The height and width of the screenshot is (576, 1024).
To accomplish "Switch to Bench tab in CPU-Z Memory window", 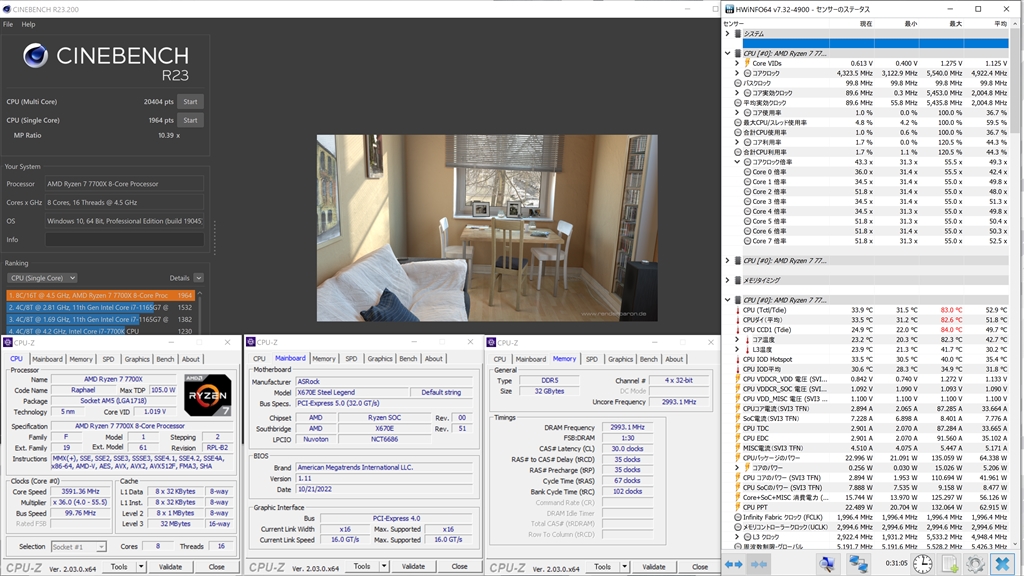I will [648, 359].
